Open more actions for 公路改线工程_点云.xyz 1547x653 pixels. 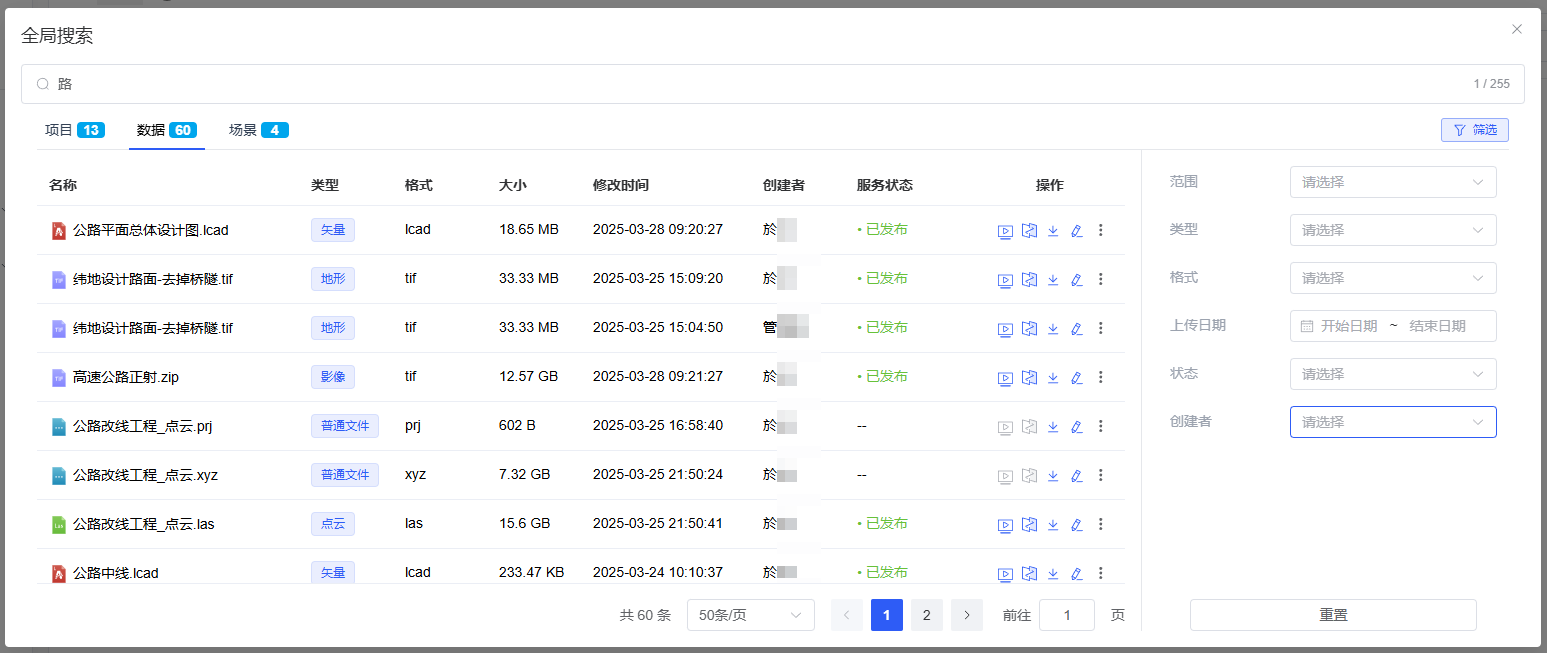tap(1101, 476)
